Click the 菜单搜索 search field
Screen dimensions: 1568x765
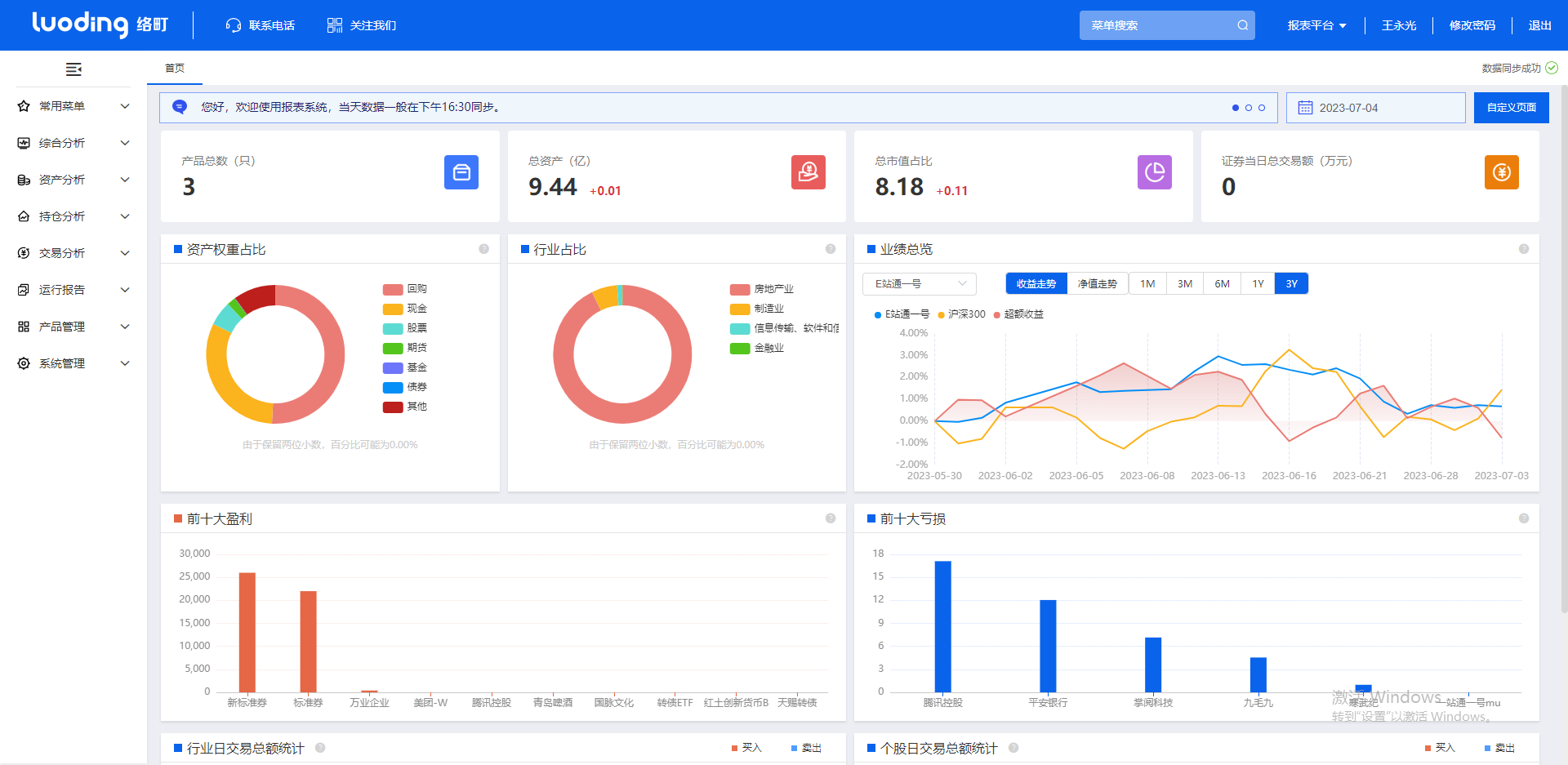point(1167,25)
